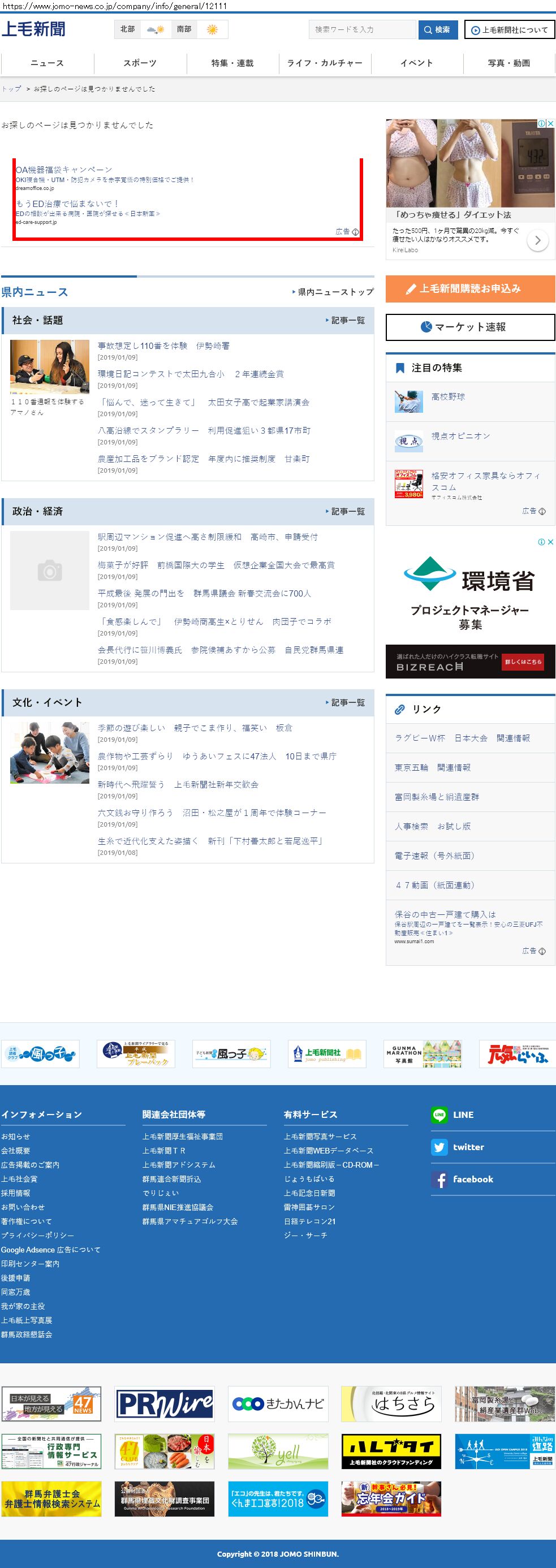Open the マーケット速報 button
Image resolution: width=556 pixels, height=1568 pixels.
tap(469, 327)
